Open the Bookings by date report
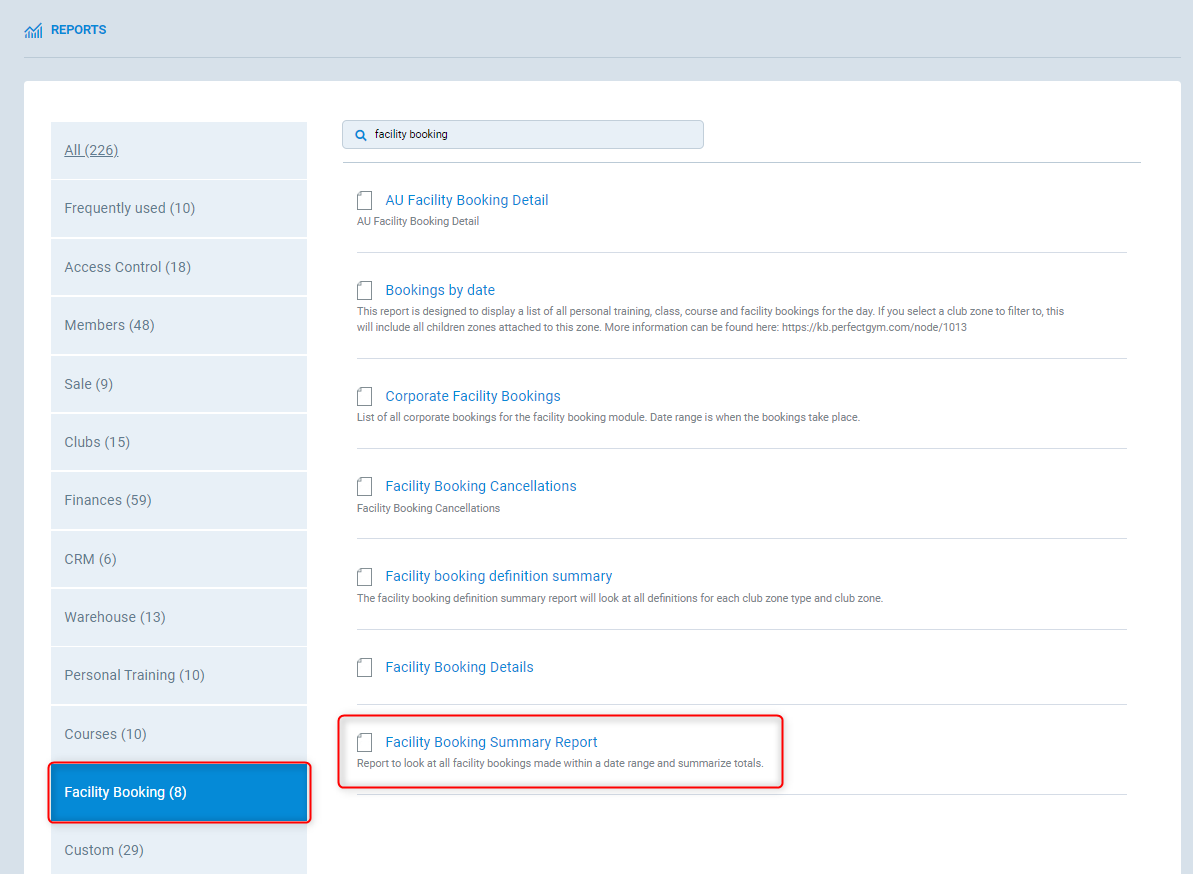Image resolution: width=1193 pixels, height=874 pixels. (x=440, y=290)
